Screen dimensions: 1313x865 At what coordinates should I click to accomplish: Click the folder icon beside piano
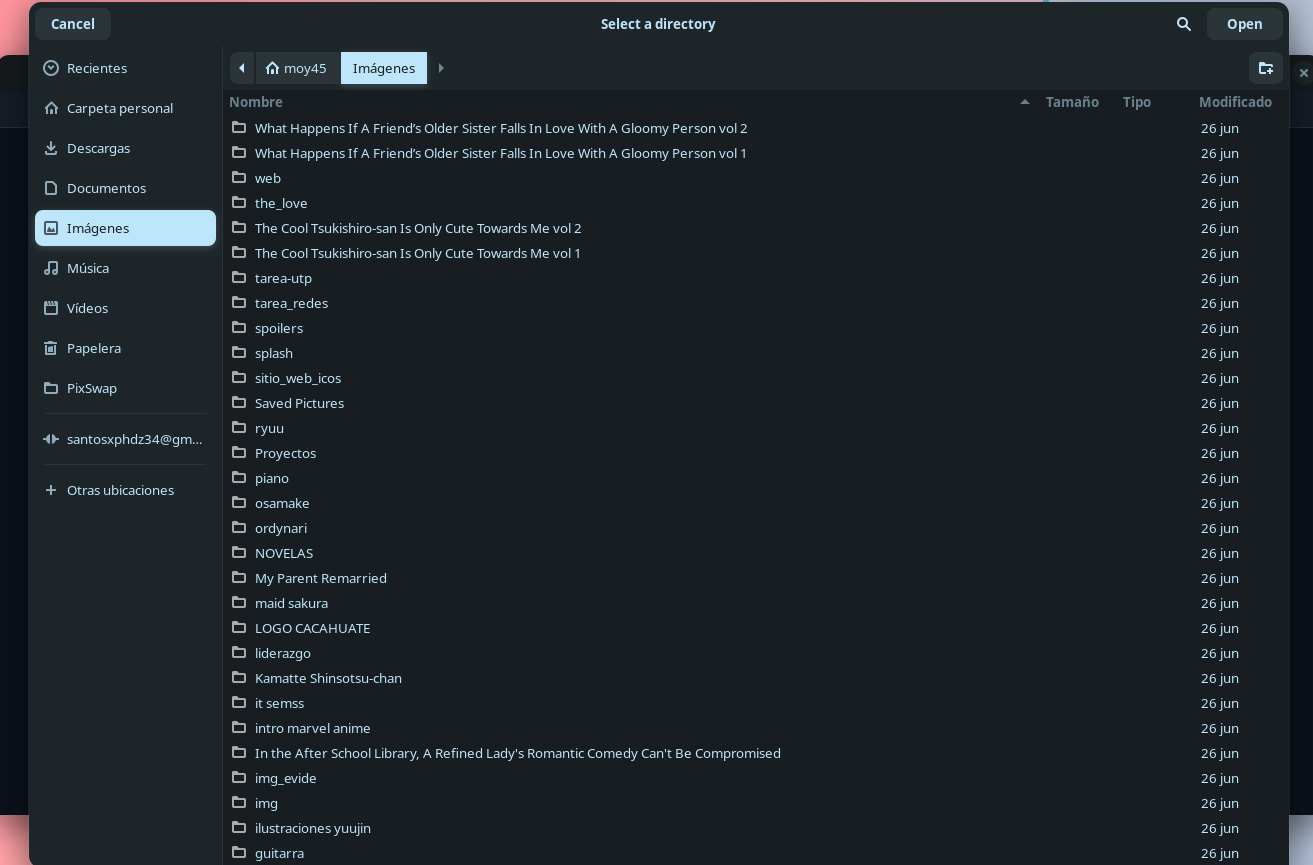[239, 478]
